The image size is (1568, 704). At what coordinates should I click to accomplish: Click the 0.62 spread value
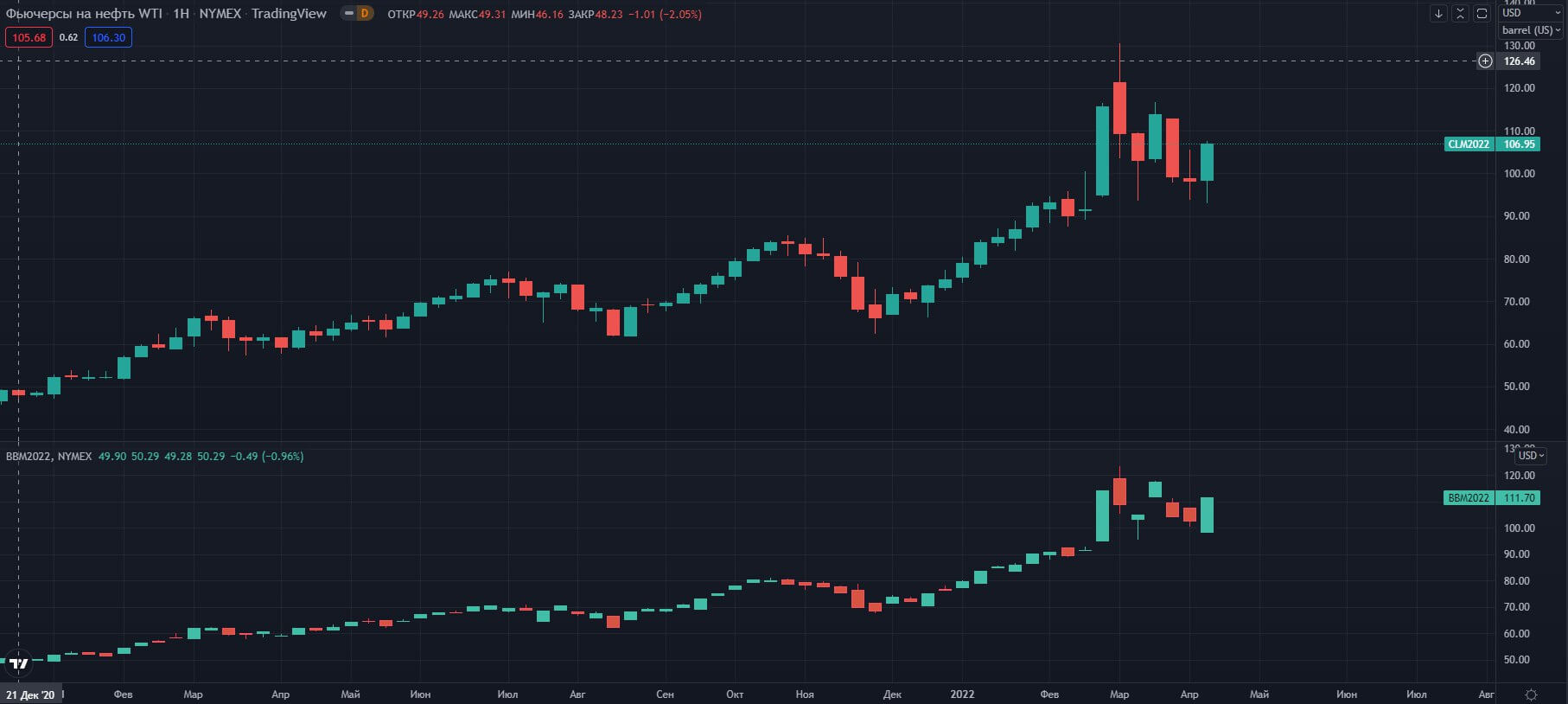click(68, 37)
